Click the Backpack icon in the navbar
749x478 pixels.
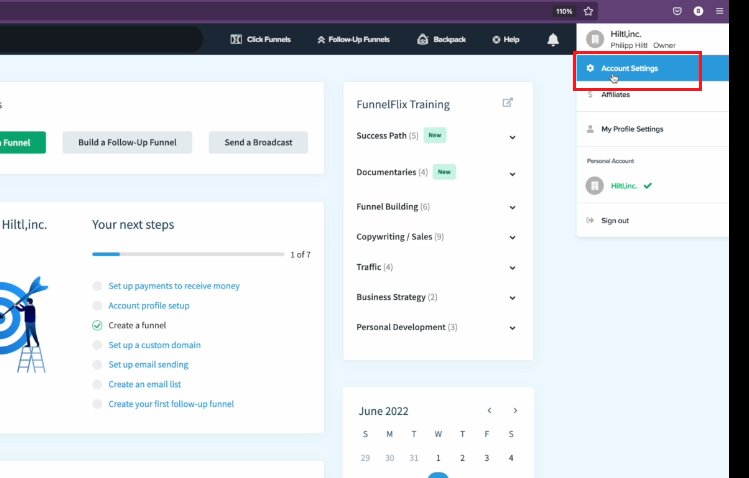tap(422, 40)
